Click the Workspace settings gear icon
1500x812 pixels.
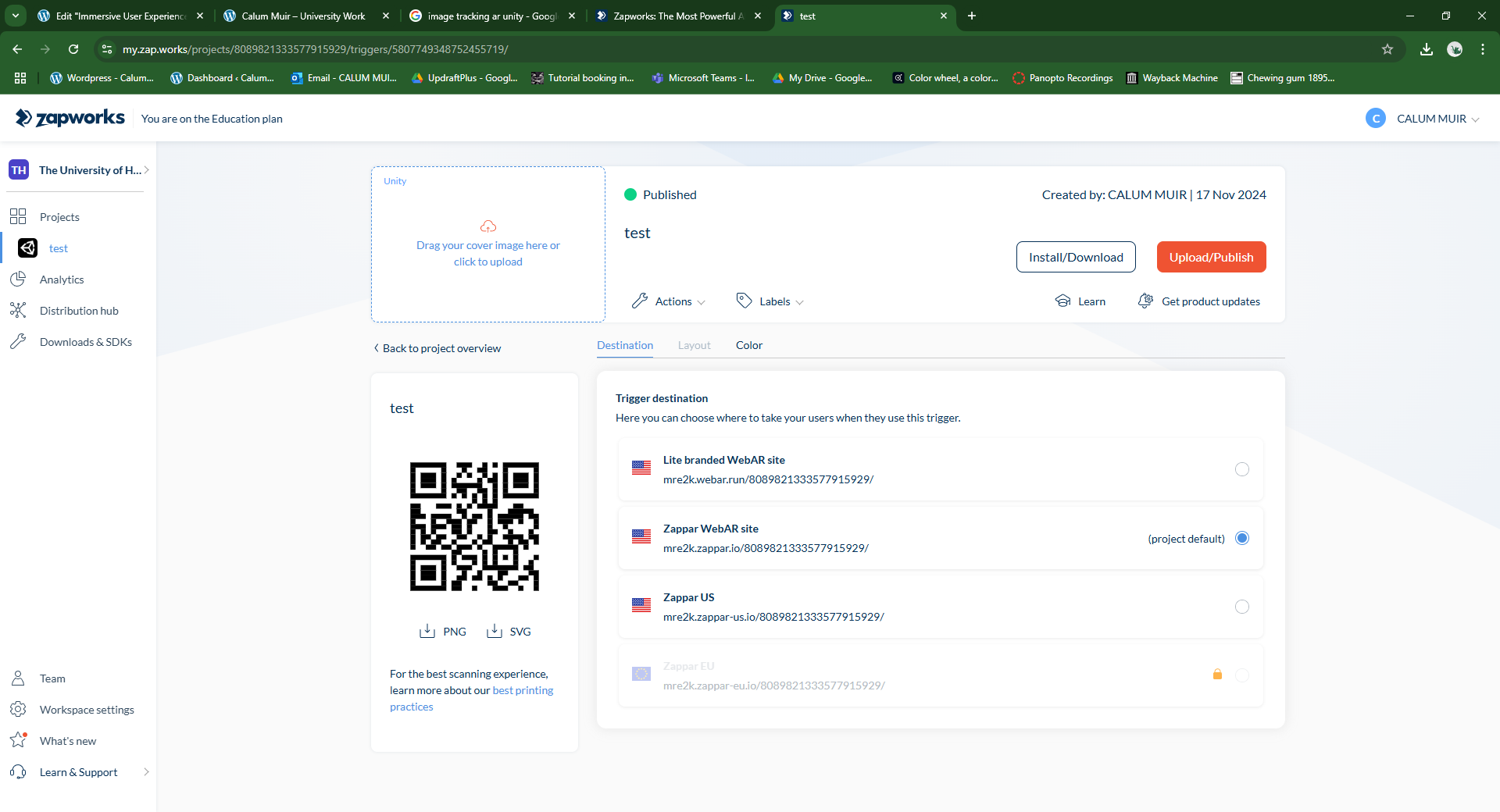[18, 710]
